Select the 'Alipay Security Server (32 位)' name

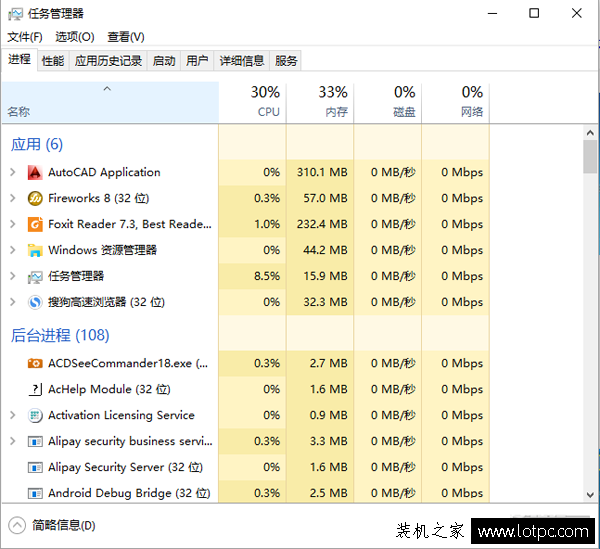click(x=126, y=468)
